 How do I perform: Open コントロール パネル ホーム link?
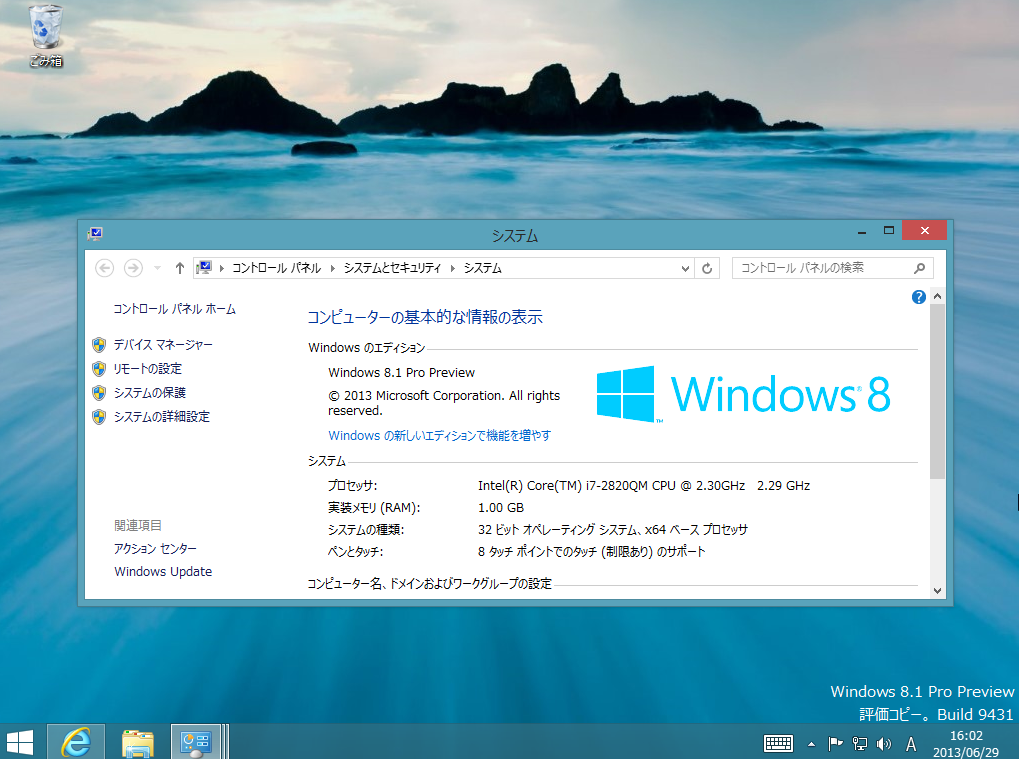coord(174,309)
